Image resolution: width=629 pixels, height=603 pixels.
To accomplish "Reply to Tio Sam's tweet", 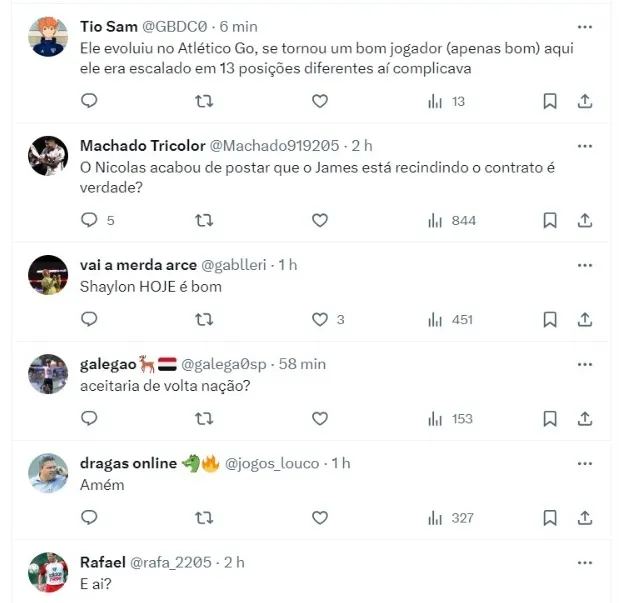I will [89, 101].
